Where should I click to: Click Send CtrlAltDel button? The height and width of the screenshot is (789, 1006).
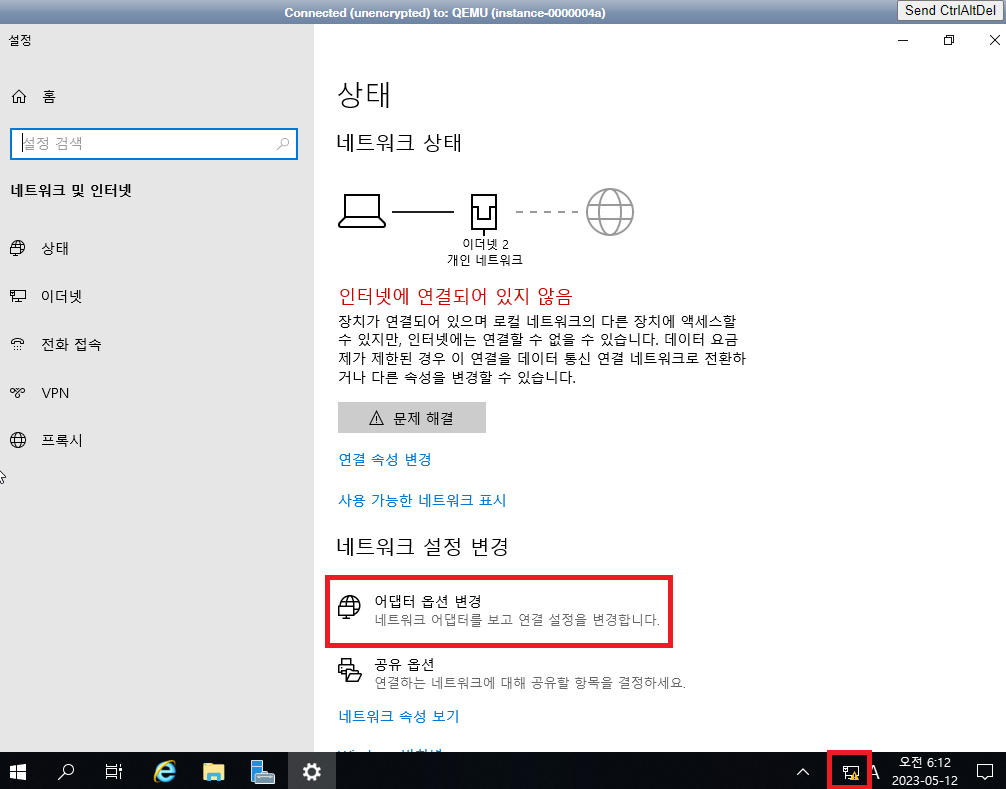(x=950, y=10)
